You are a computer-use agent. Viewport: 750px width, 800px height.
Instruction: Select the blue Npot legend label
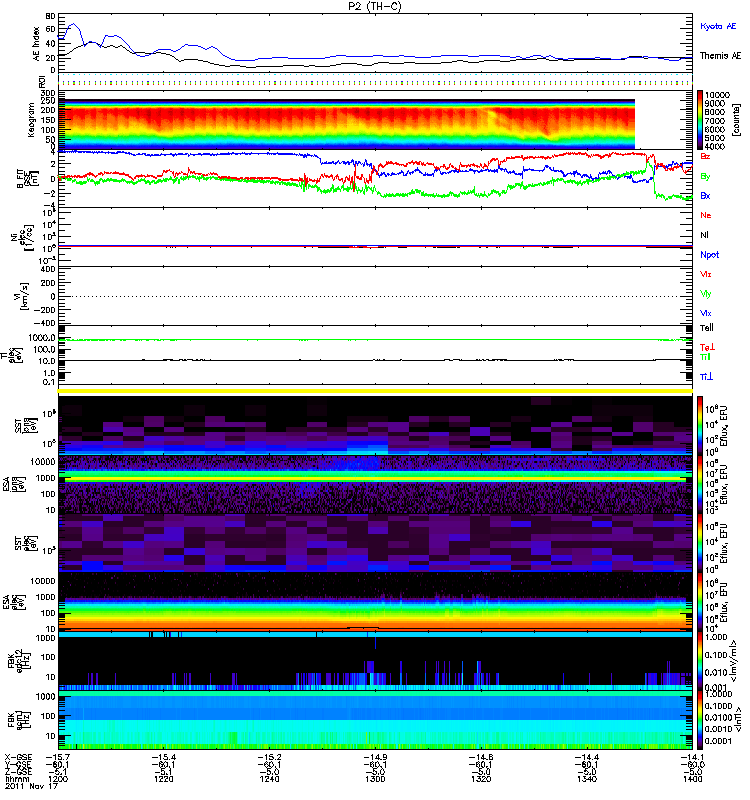pos(709,254)
